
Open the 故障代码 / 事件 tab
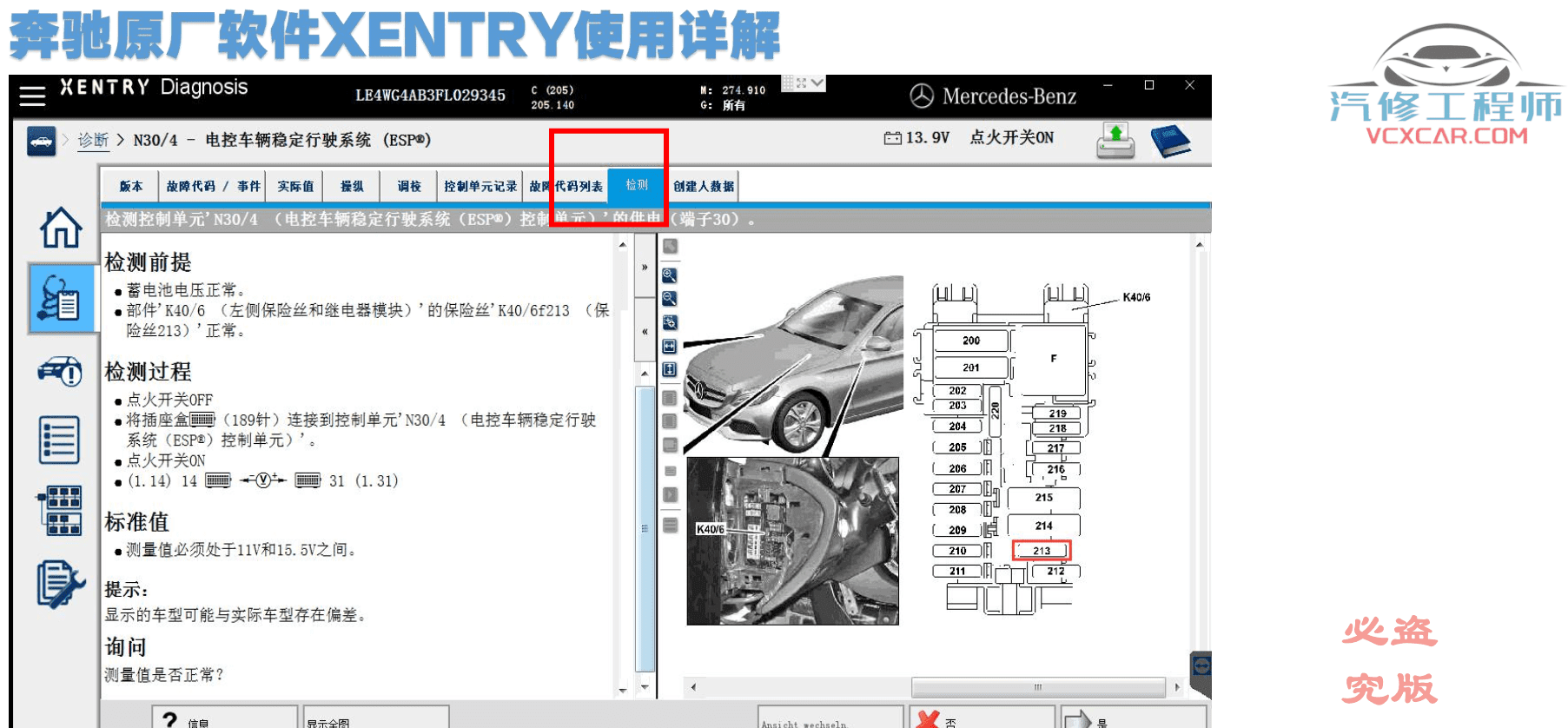(x=214, y=186)
